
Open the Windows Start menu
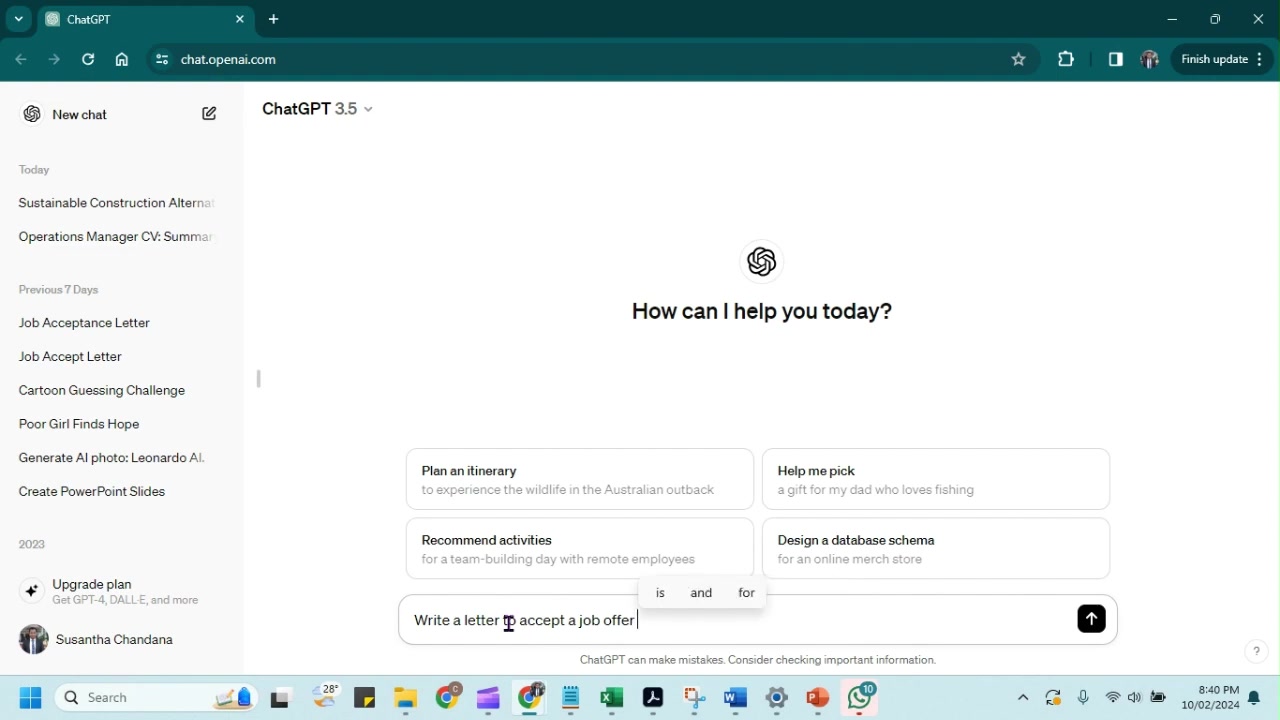tap(30, 698)
